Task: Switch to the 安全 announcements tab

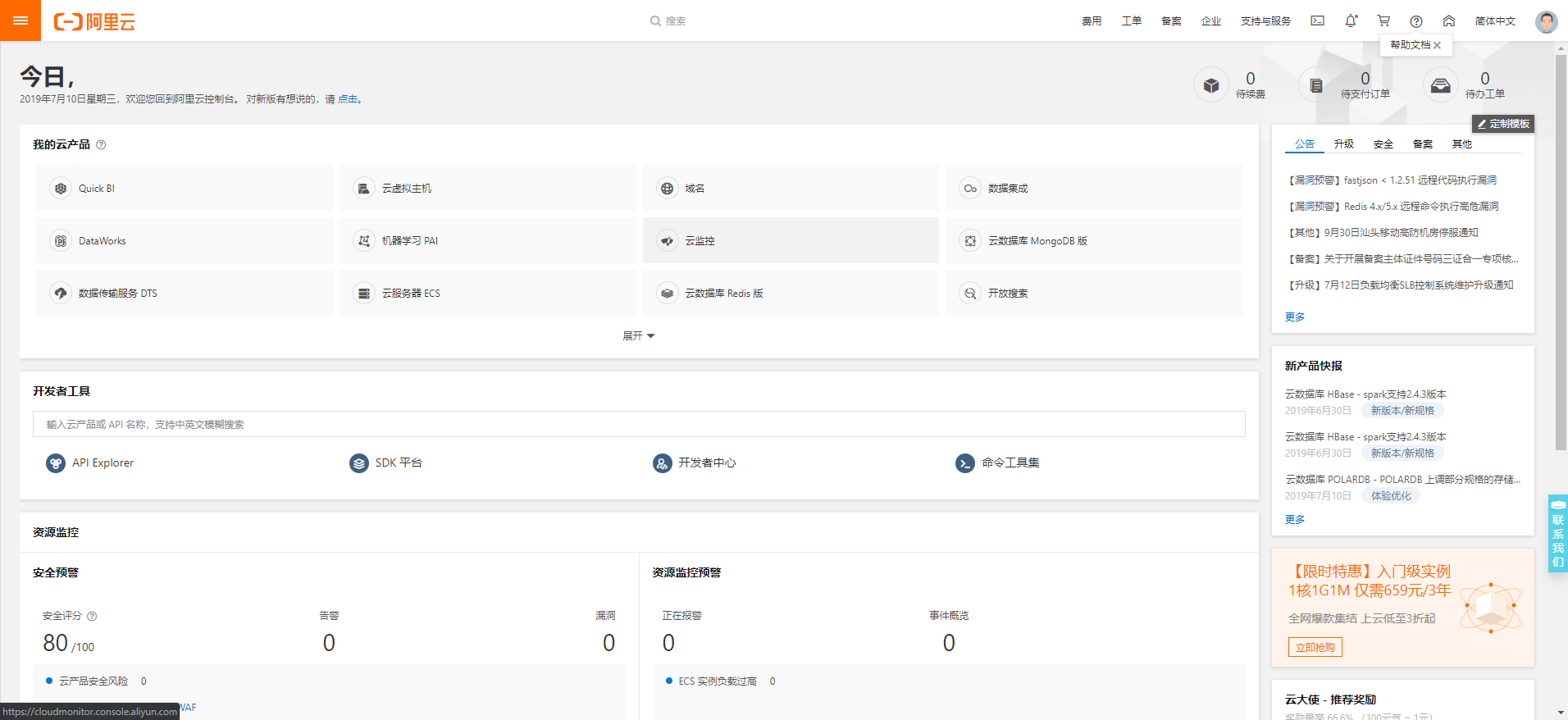Action: pyautogui.click(x=1383, y=144)
